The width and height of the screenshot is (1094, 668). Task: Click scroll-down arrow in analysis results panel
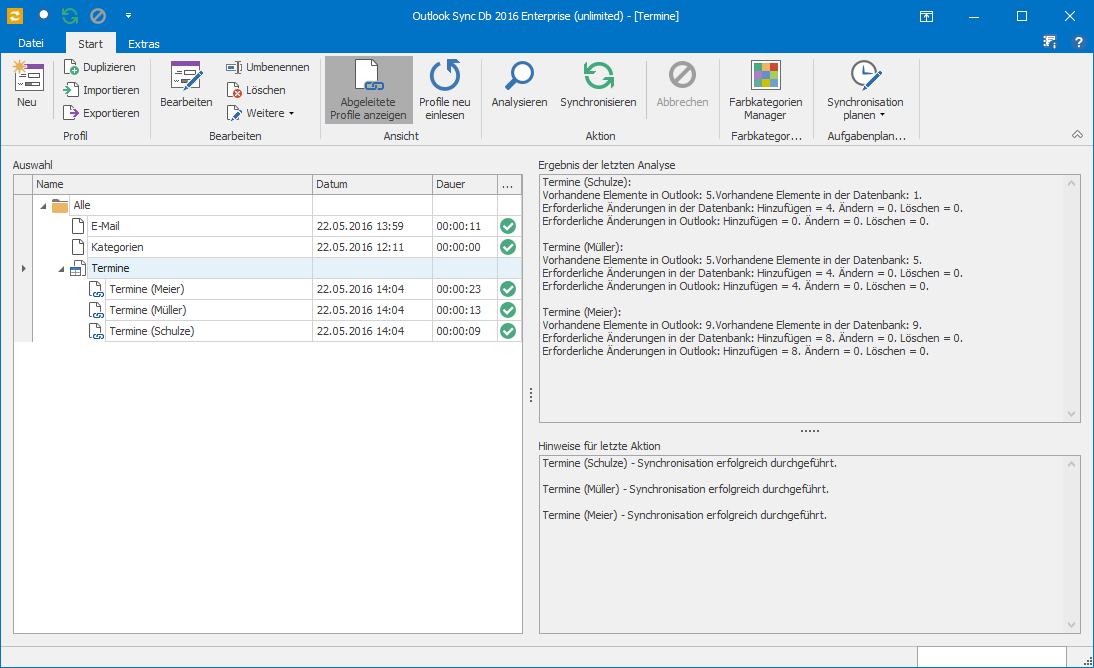tap(1072, 414)
